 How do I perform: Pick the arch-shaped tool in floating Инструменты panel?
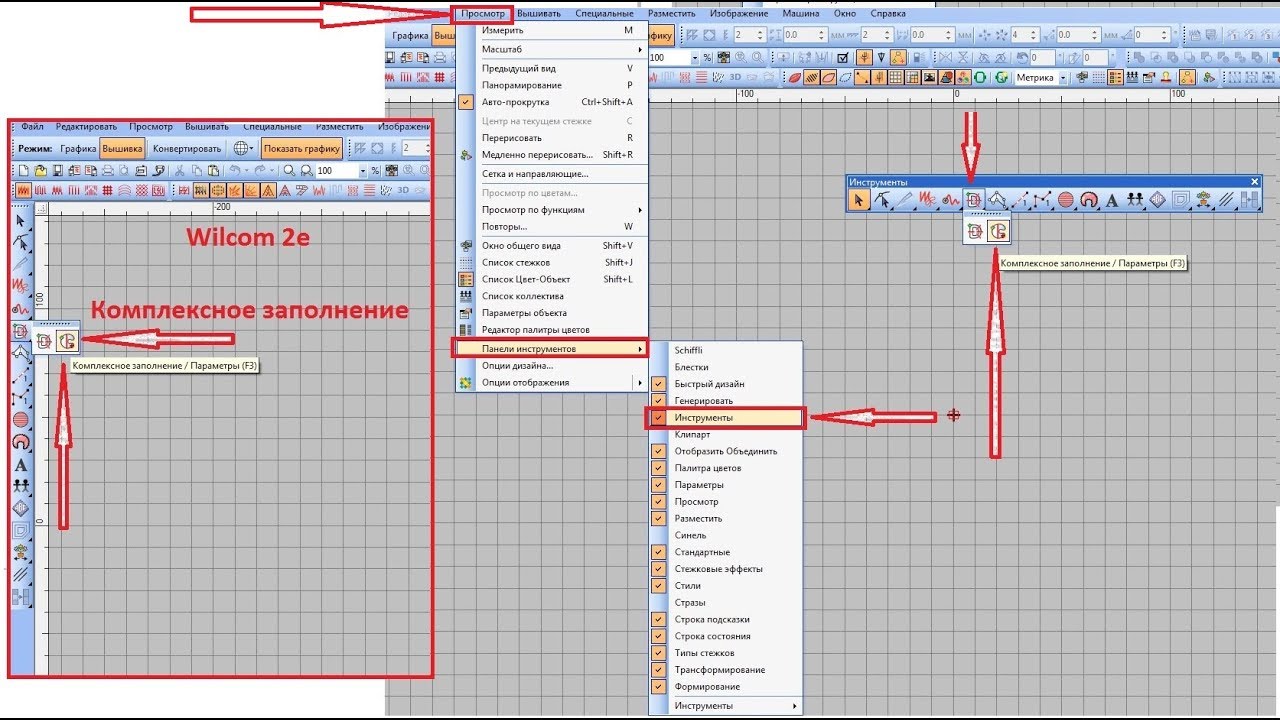click(1089, 200)
